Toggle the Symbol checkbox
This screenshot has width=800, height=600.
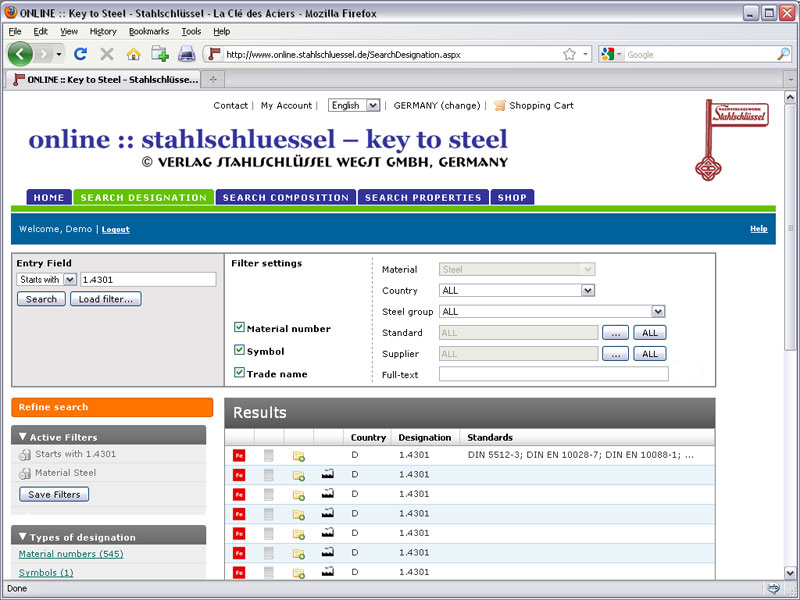click(x=239, y=349)
